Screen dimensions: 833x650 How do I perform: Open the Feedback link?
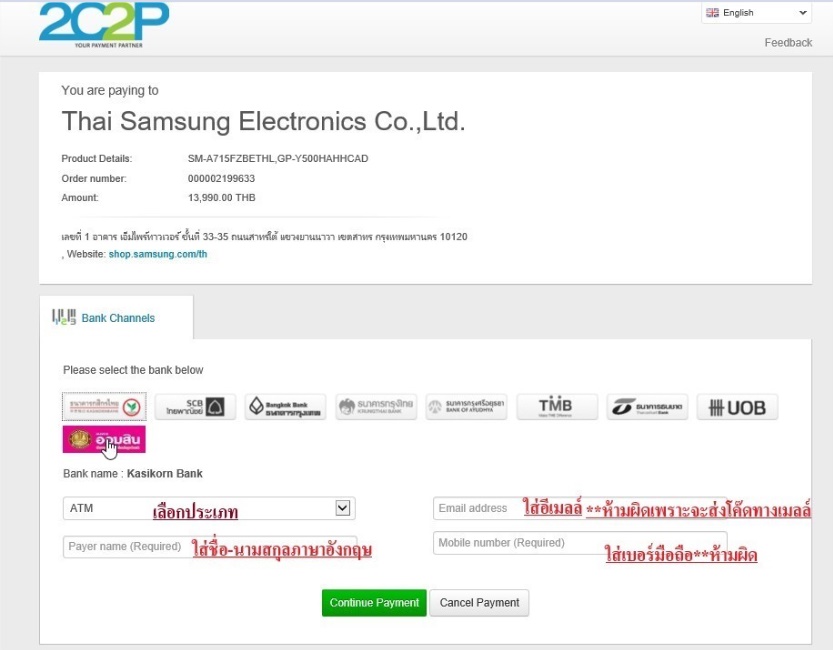(x=788, y=42)
